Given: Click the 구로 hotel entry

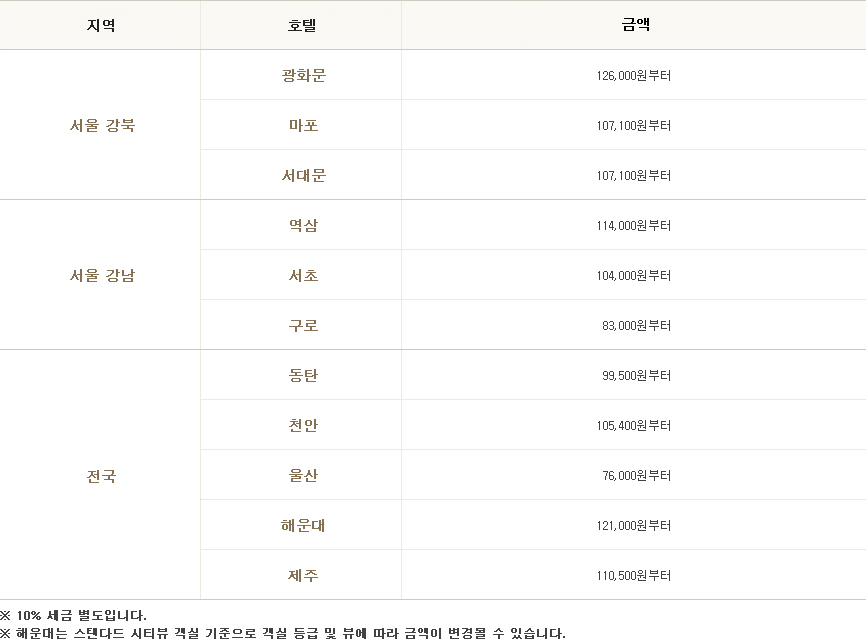Looking at the screenshot, I should [x=301, y=324].
